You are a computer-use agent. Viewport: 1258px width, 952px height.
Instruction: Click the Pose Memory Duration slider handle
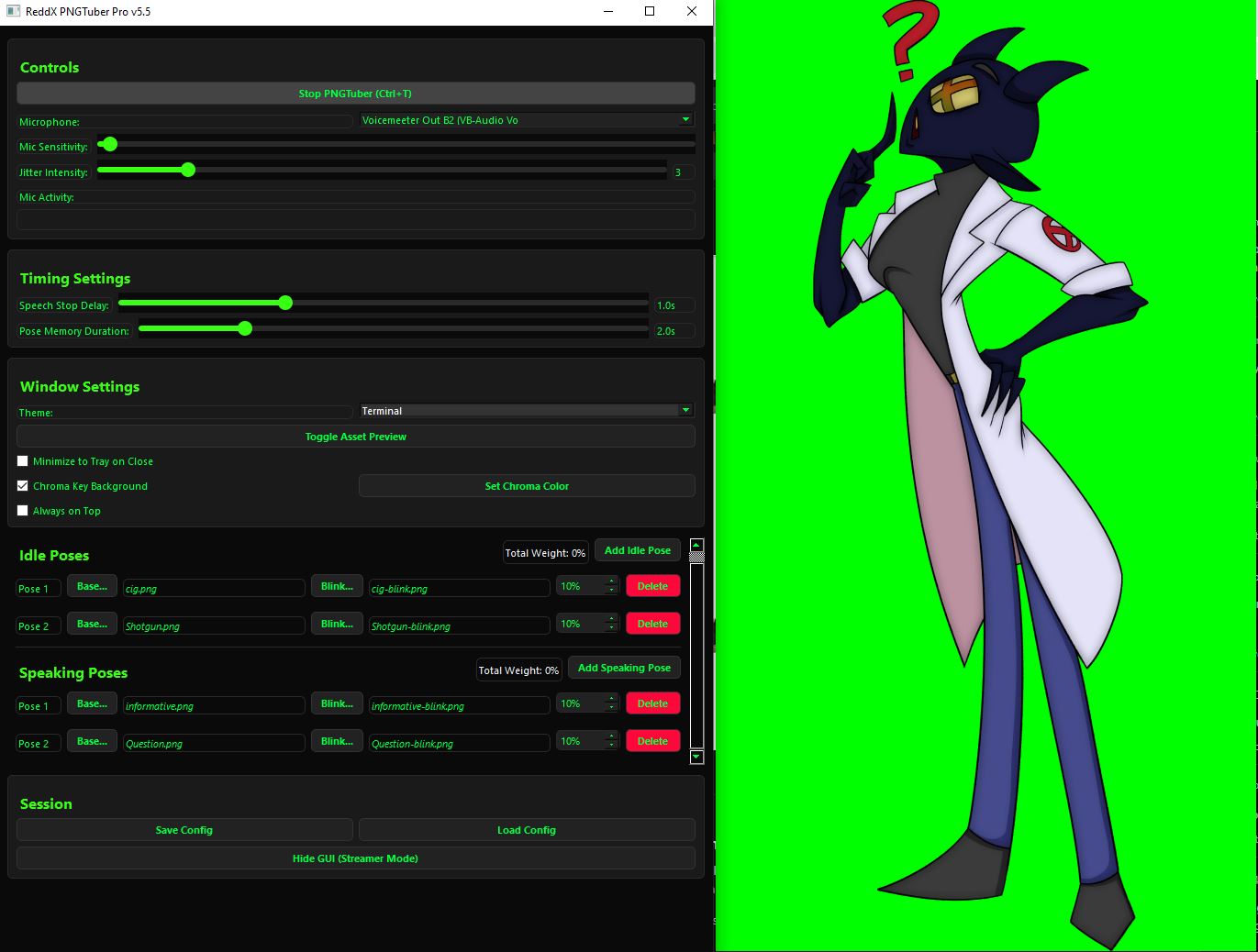pos(245,328)
